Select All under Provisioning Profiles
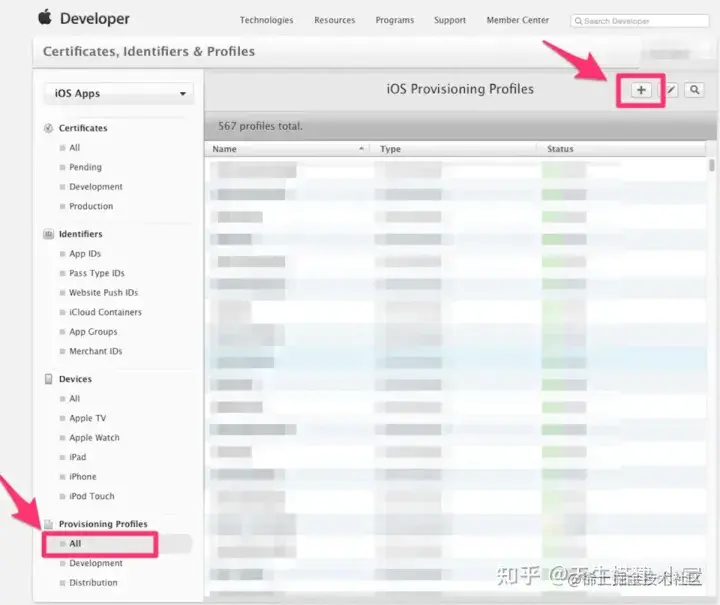720x605 pixels. click(75, 543)
